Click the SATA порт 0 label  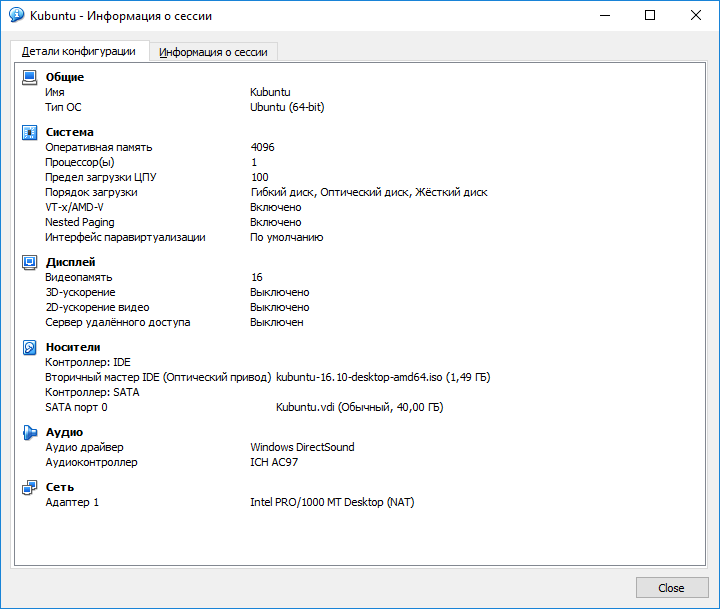76,407
